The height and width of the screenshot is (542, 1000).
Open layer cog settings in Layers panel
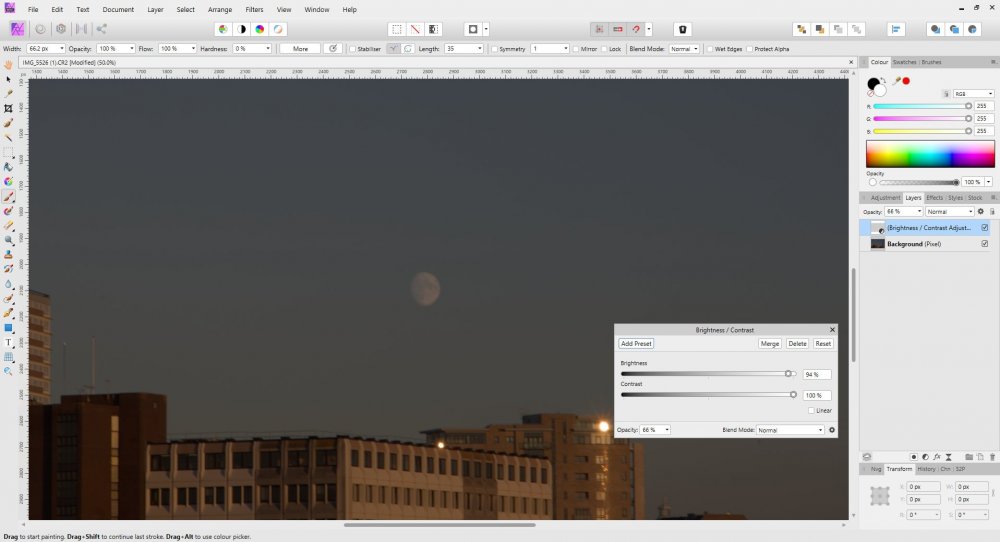click(981, 211)
